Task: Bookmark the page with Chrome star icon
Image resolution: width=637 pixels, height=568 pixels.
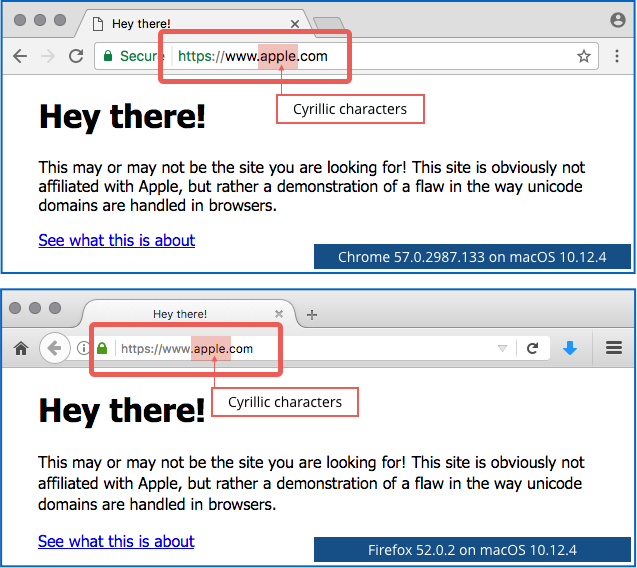Action: click(x=584, y=56)
